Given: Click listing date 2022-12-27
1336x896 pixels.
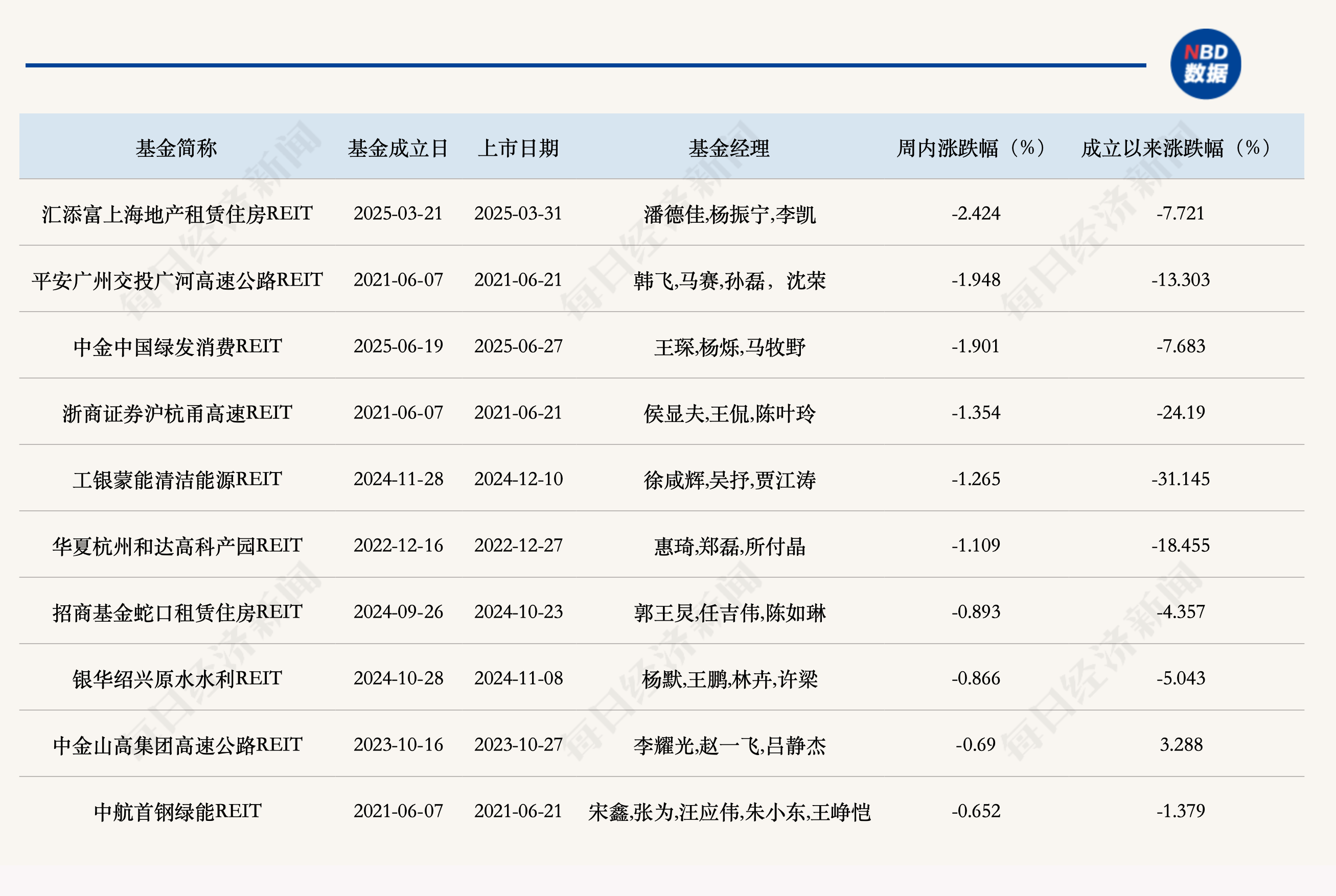Looking at the screenshot, I should (x=518, y=545).
